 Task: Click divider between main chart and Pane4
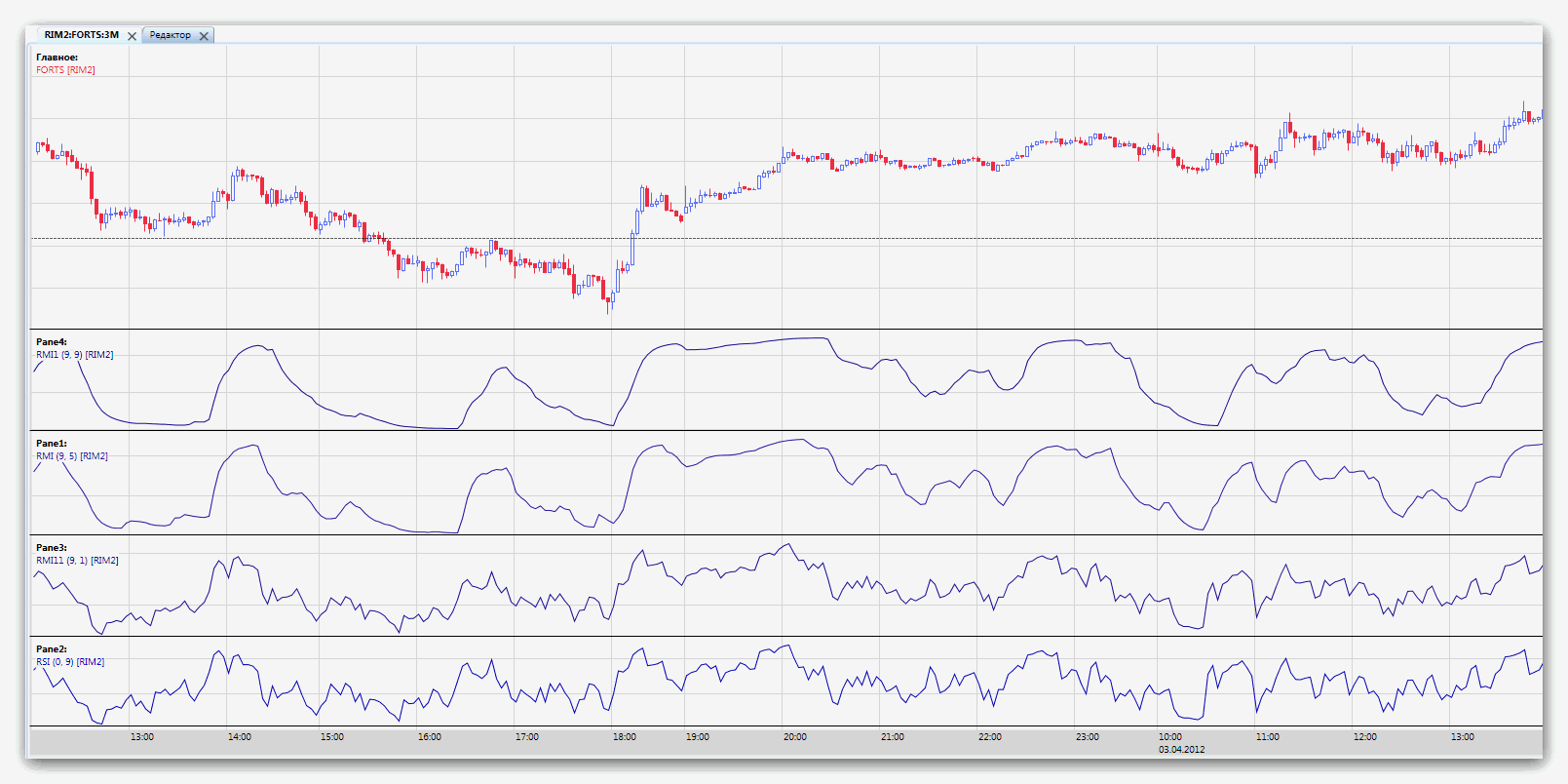(780, 330)
